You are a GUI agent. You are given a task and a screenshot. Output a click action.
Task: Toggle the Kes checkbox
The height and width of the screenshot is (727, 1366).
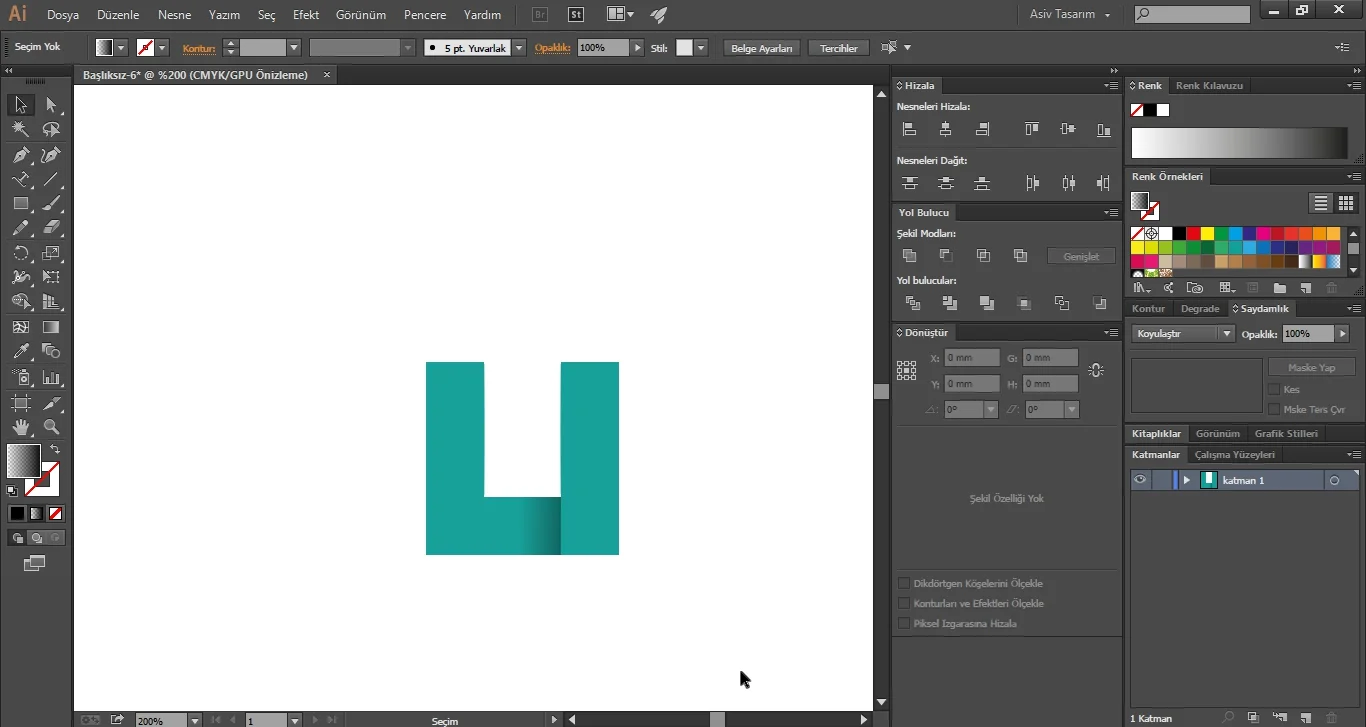pos(1274,389)
